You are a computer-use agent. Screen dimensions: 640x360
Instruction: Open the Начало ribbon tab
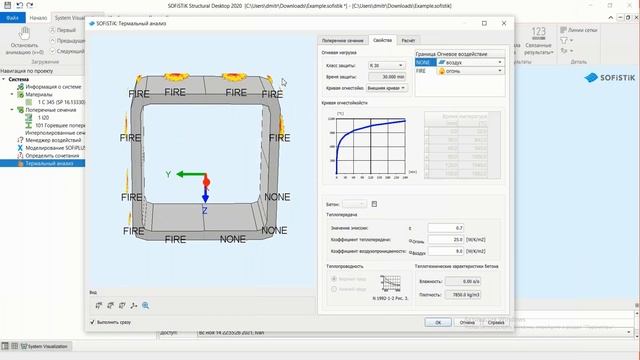[38, 18]
